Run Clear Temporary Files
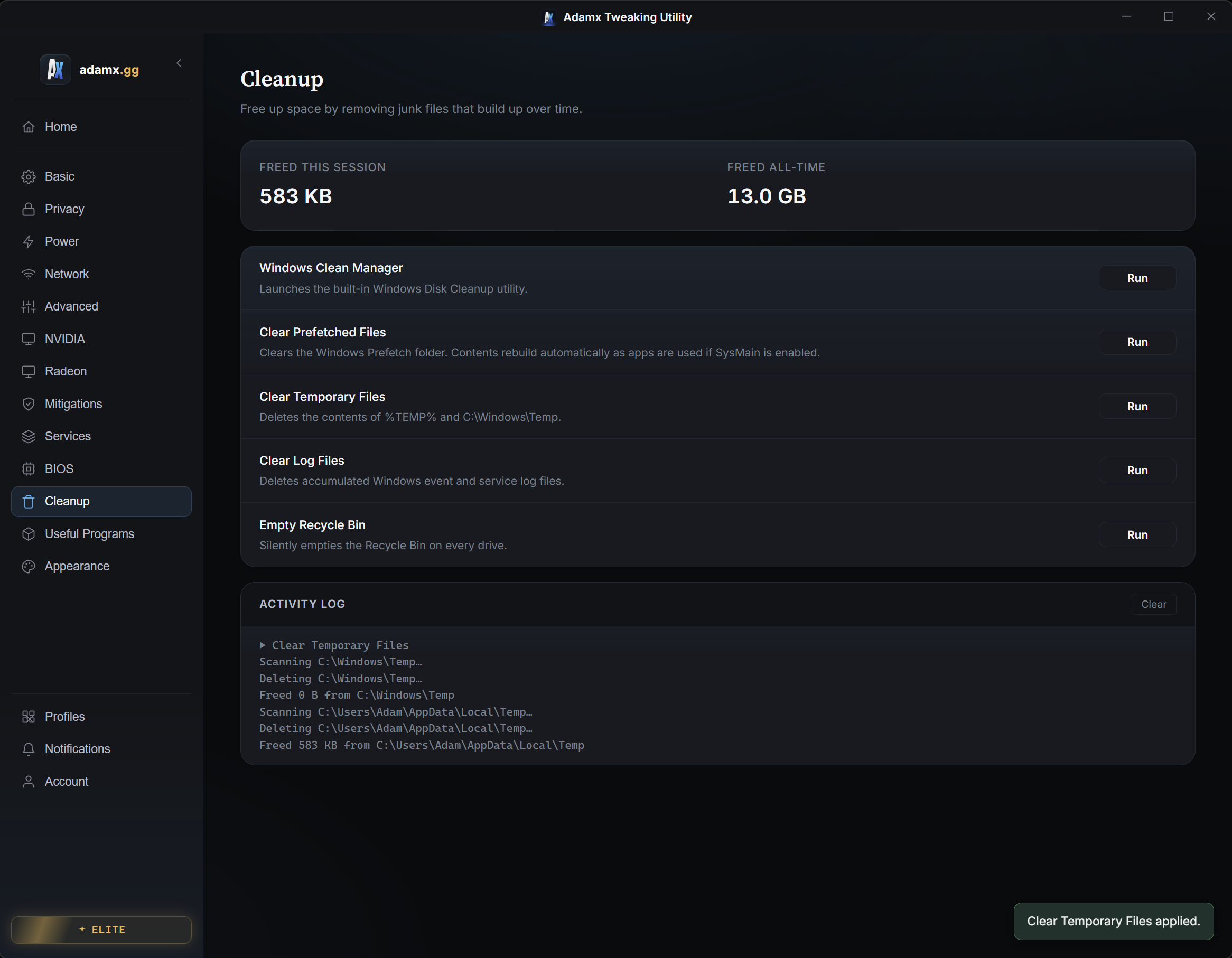Viewport: 1232px width, 958px height. (x=1137, y=407)
